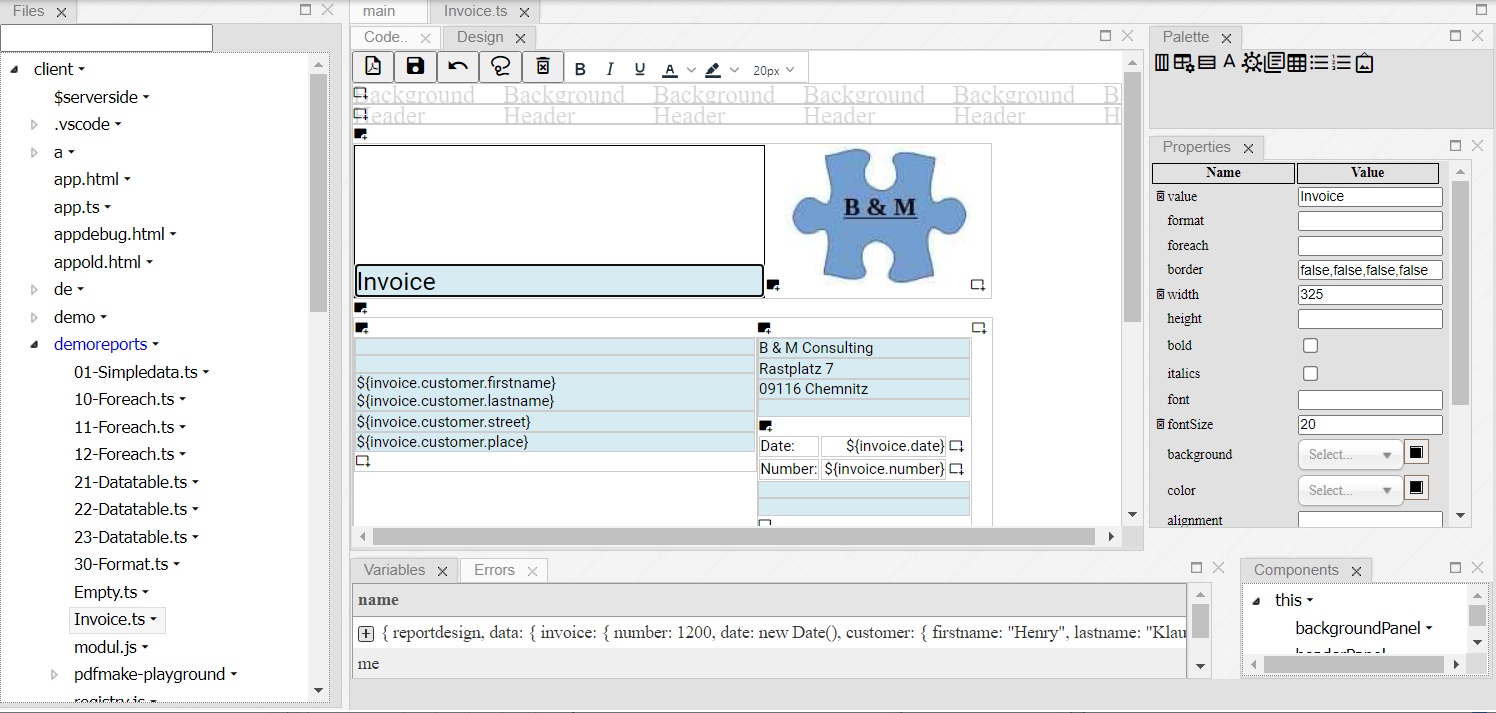The width and height of the screenshot is (1496, 713).
Task: Open the Errors tab in bottom panel
Action: coord(493,570)
